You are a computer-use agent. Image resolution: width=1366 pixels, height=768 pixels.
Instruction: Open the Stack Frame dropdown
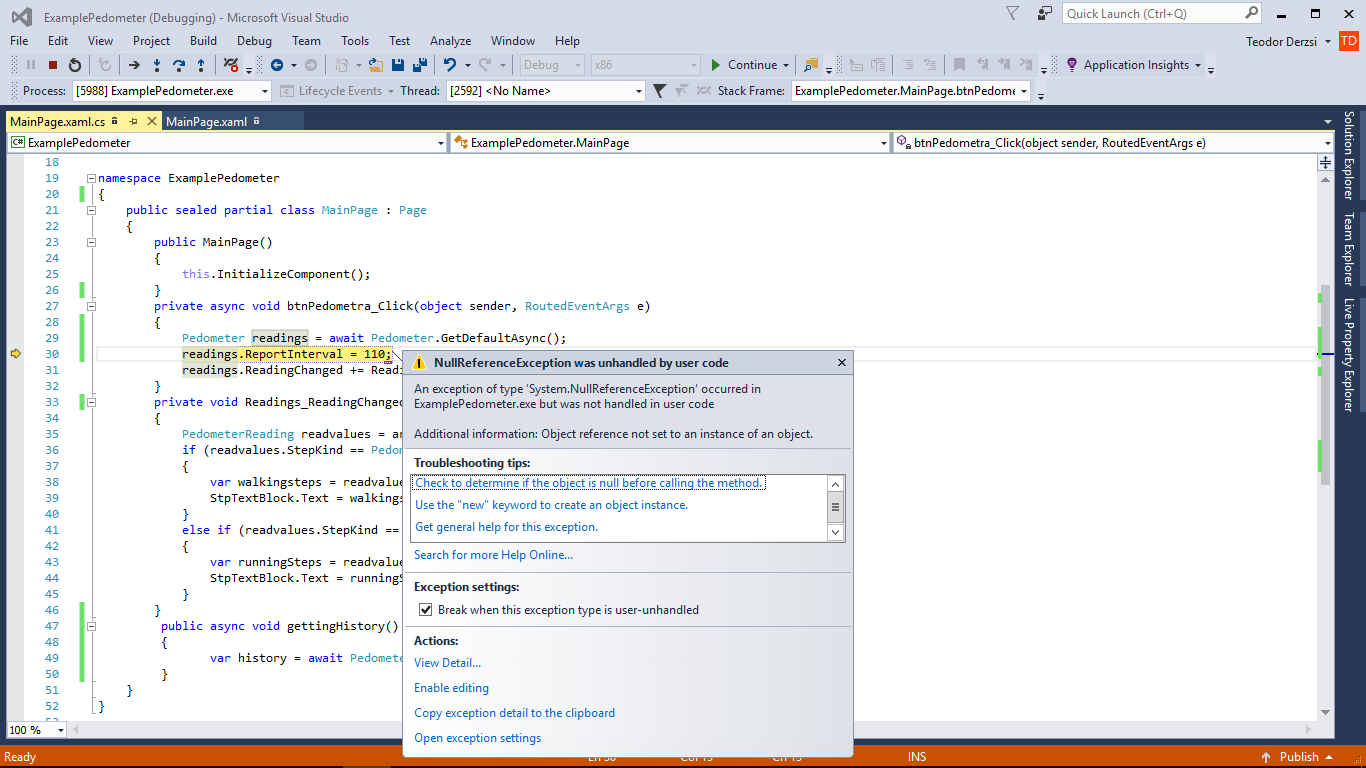(x=1024, y=91)
